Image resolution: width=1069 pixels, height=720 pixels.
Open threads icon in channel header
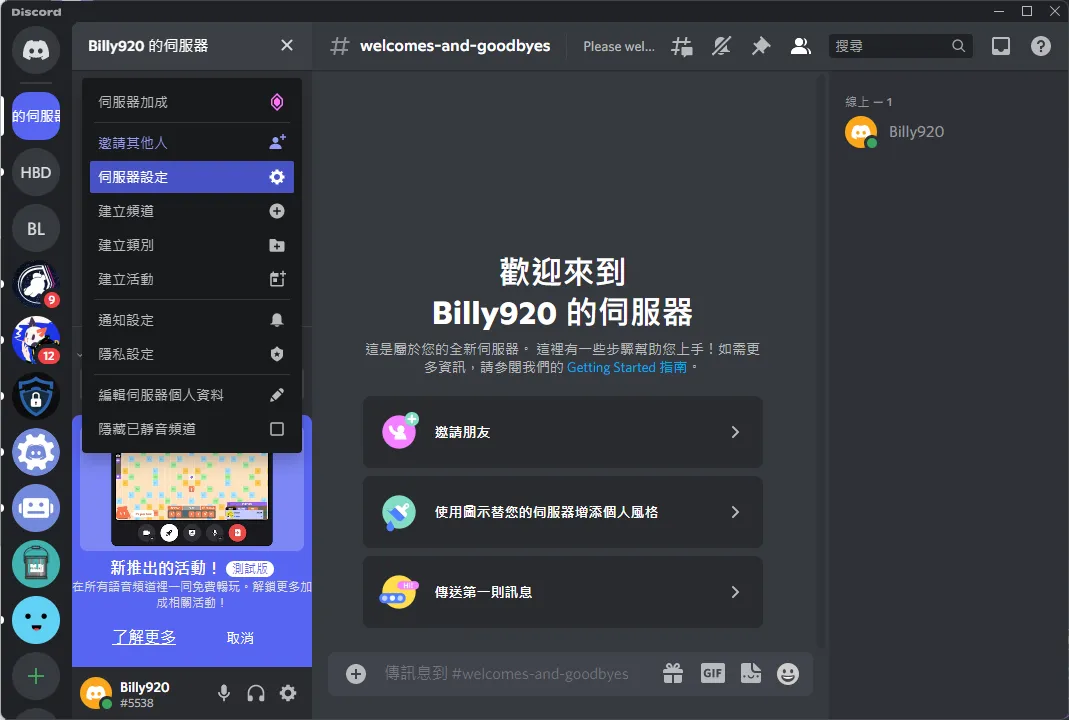(x=682, y=46)
